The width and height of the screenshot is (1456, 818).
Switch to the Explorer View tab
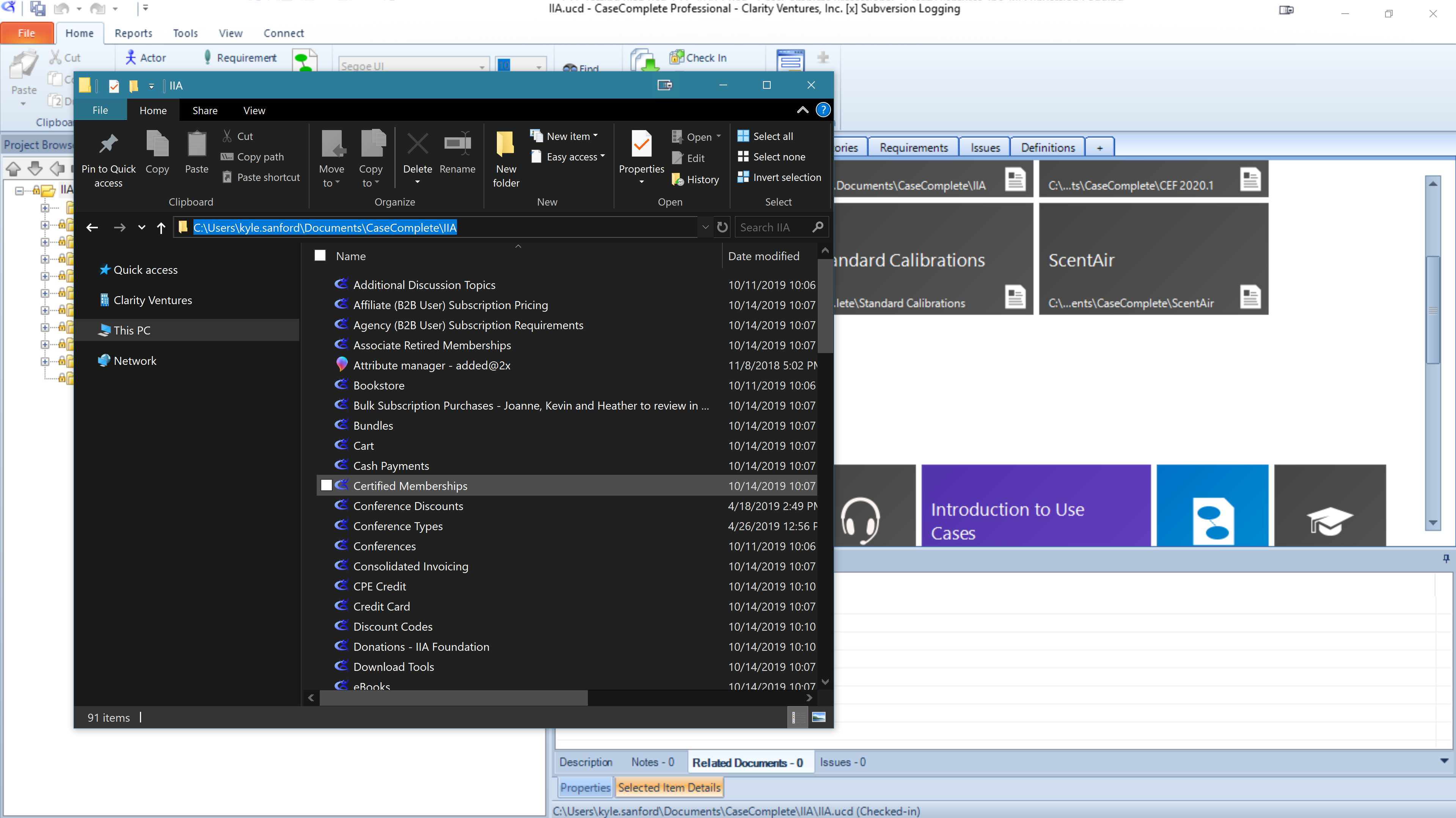(254, 110)
